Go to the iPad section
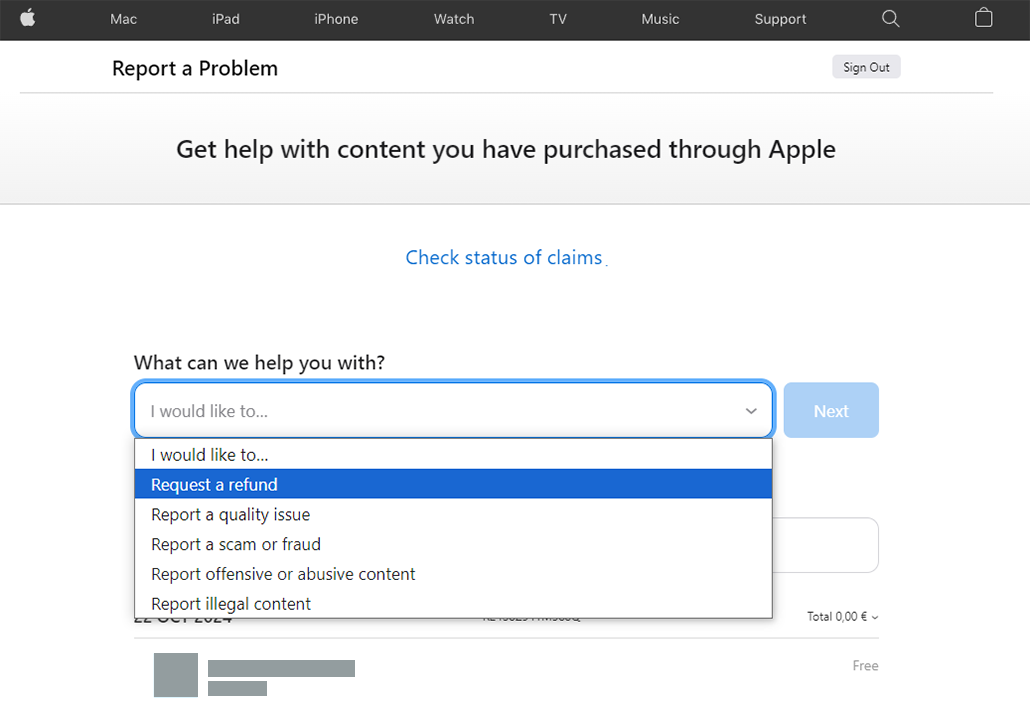The width and height of the screenshot is (1030, 714). (x=226, y=19)
